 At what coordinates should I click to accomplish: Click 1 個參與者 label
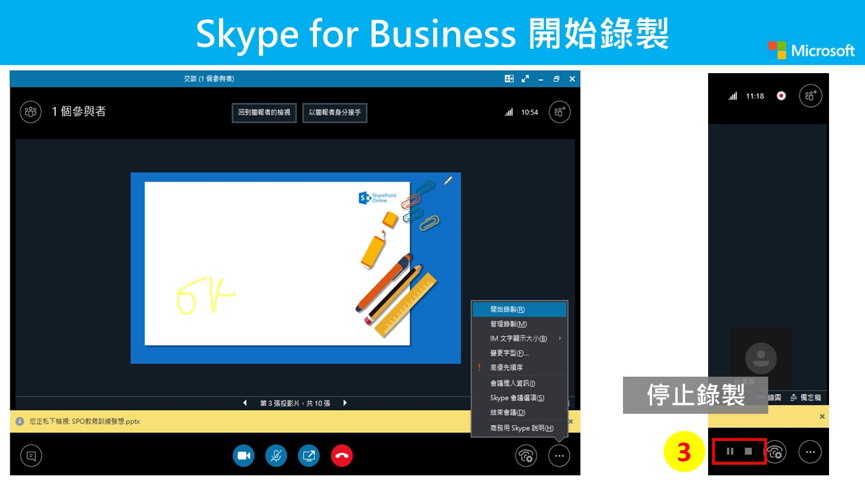[79, 111]
